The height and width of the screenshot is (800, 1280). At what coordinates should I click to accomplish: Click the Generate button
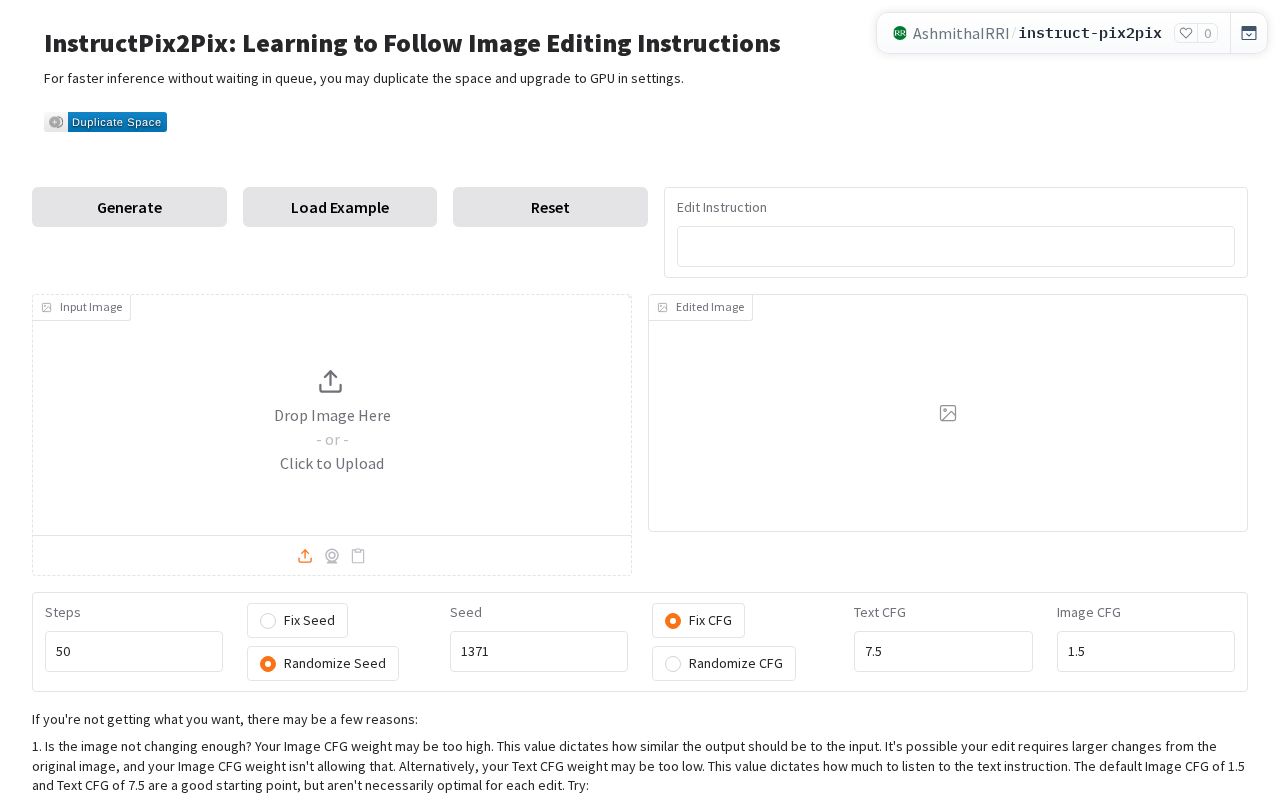(x=129, y=207)
